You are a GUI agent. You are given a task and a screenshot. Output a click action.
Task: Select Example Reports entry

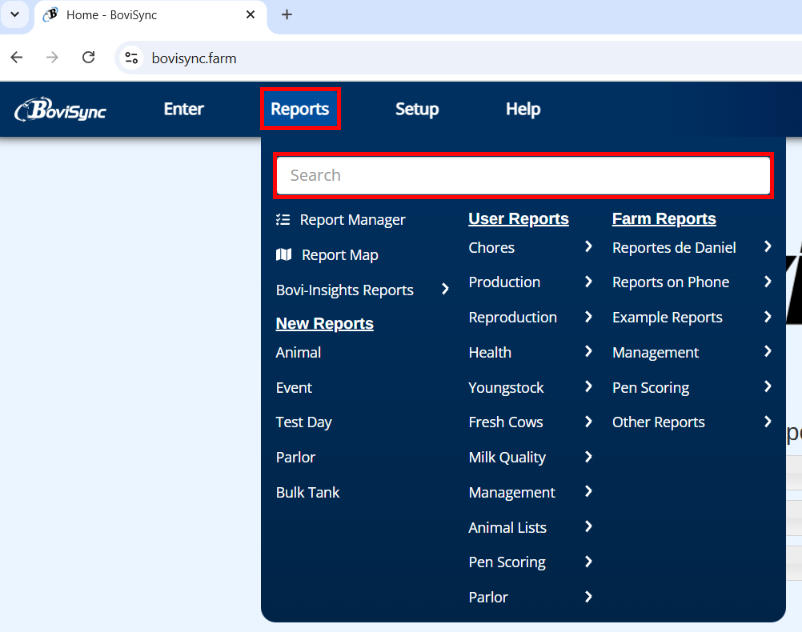click(x=667, y=318)
